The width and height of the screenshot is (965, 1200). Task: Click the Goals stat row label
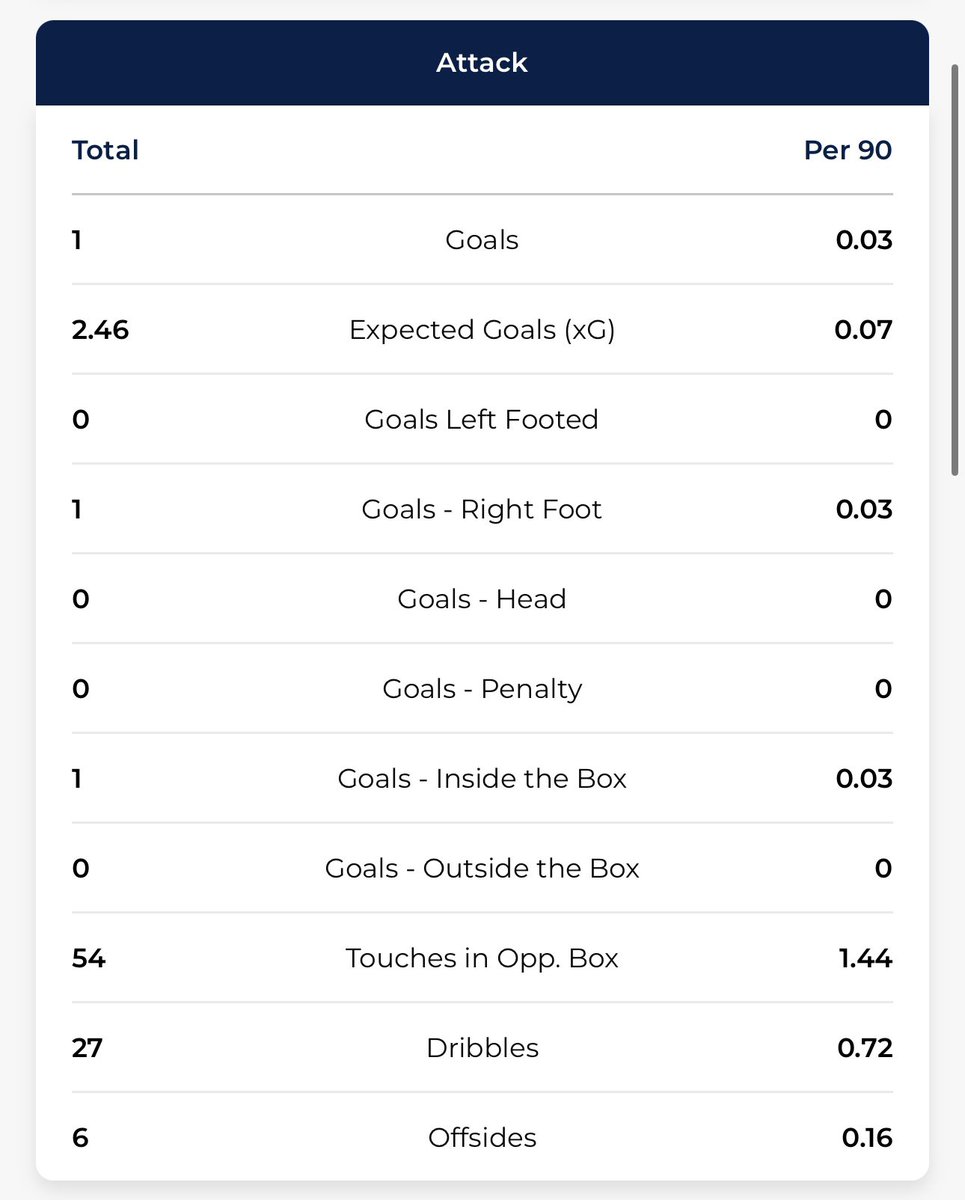point(482,240)
